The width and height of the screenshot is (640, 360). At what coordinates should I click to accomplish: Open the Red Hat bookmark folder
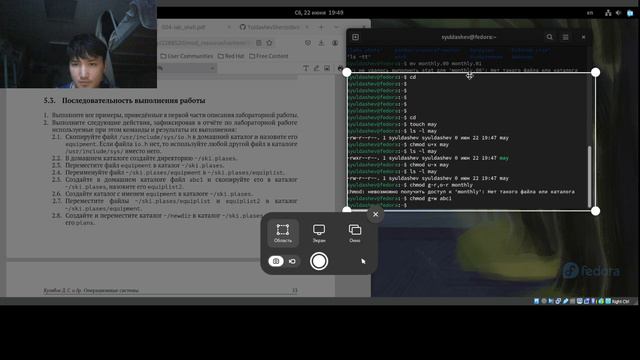[x=231, y=56]
